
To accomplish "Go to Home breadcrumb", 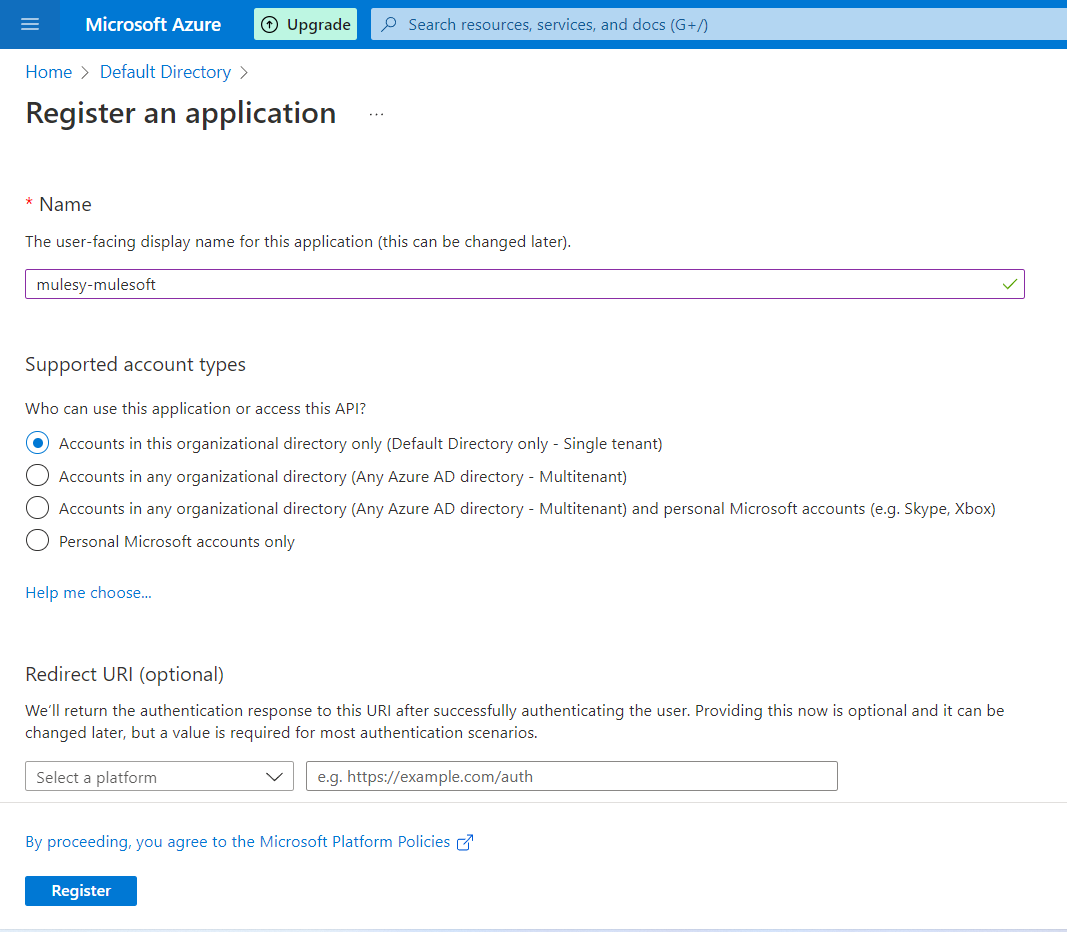I will [x=48, y=72].
